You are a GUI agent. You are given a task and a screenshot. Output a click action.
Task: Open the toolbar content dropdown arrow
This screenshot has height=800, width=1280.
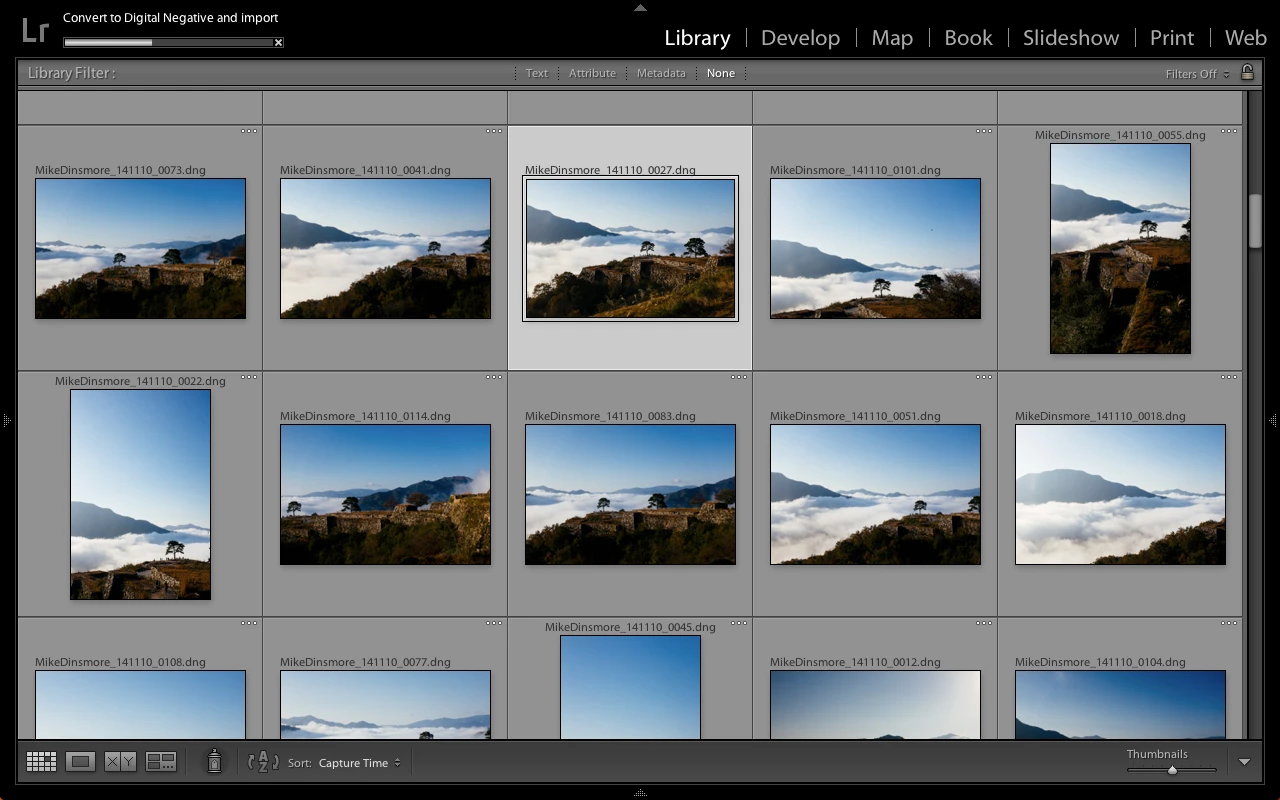(x=1244, y=762)
